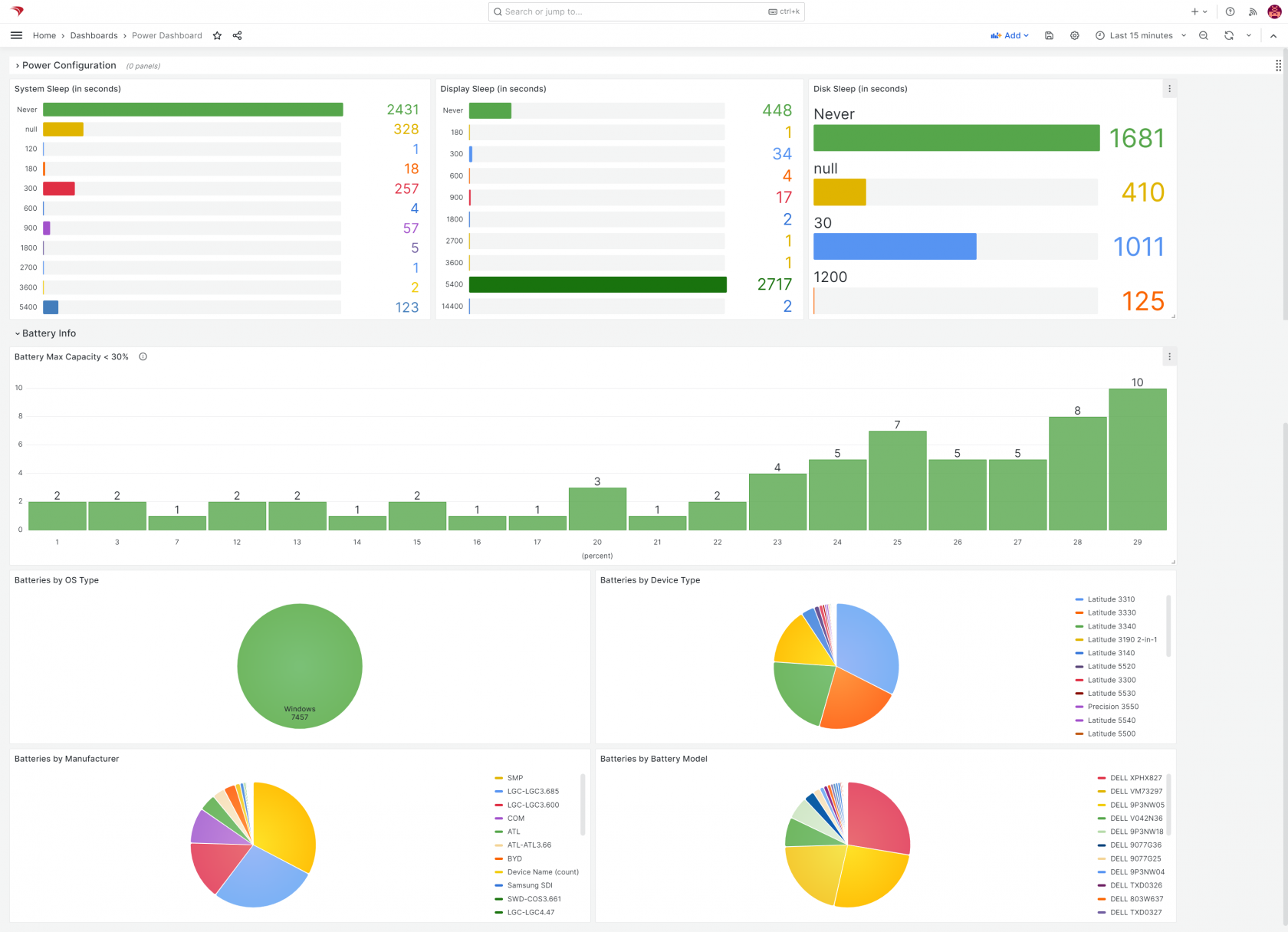1288x932 pixels.
Task: Click the Display Sleep 5400 bar
Action: click(x=598, y=284)
